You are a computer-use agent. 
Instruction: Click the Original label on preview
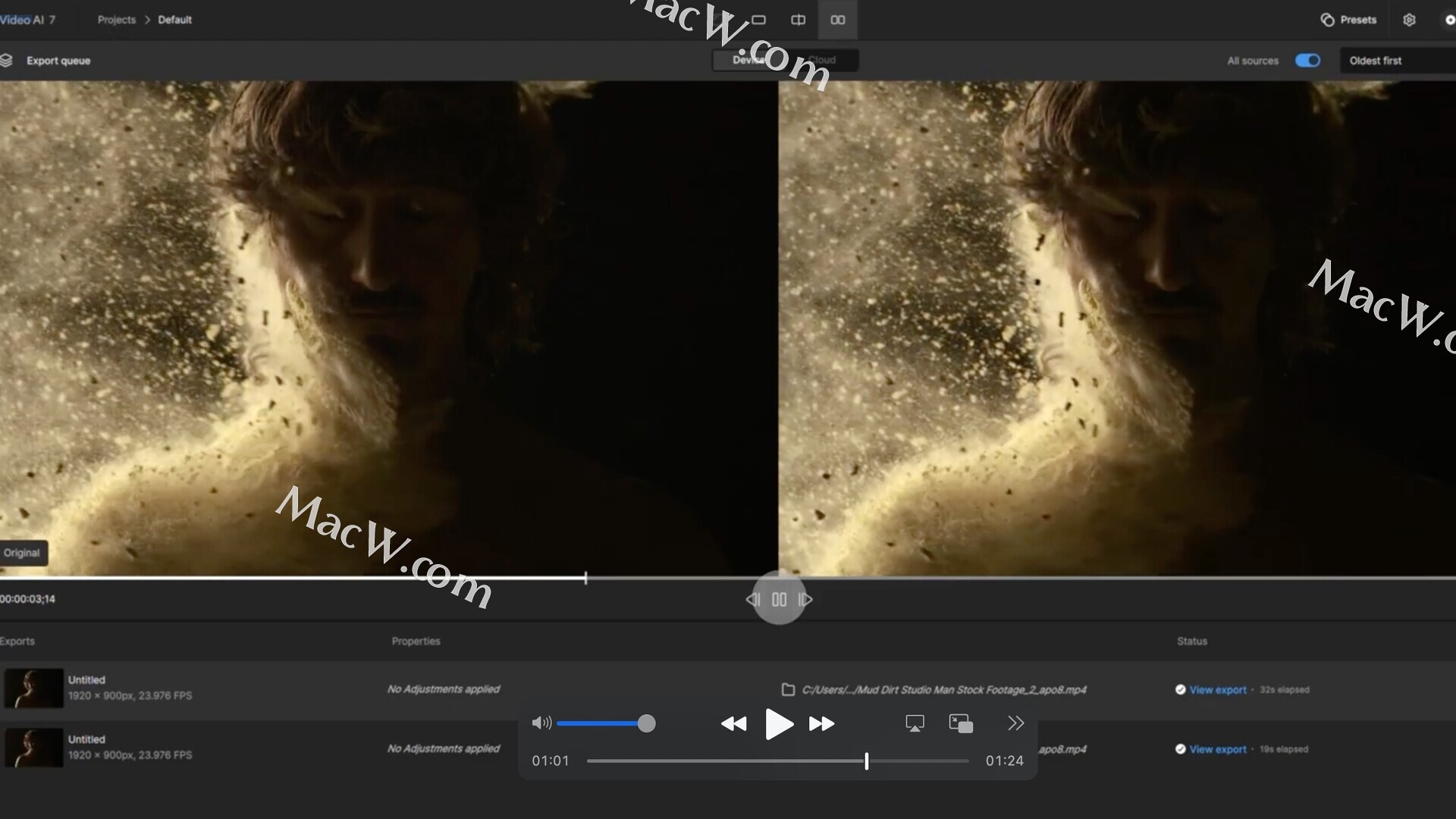pos(22,553)
